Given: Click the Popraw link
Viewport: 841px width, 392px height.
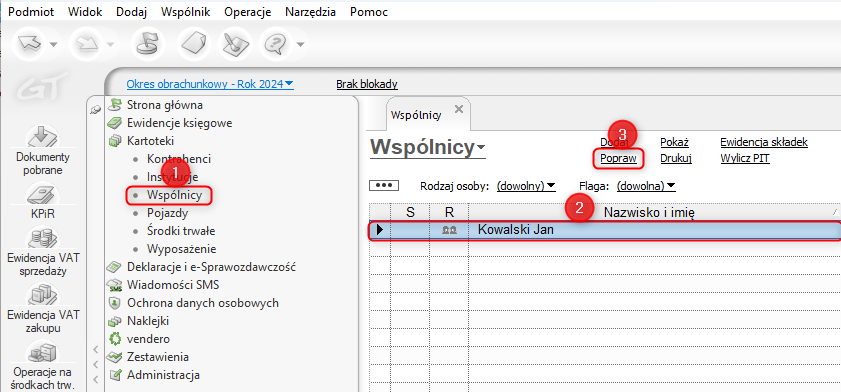Looking at the screenshot, I should (x=618, y=158).
